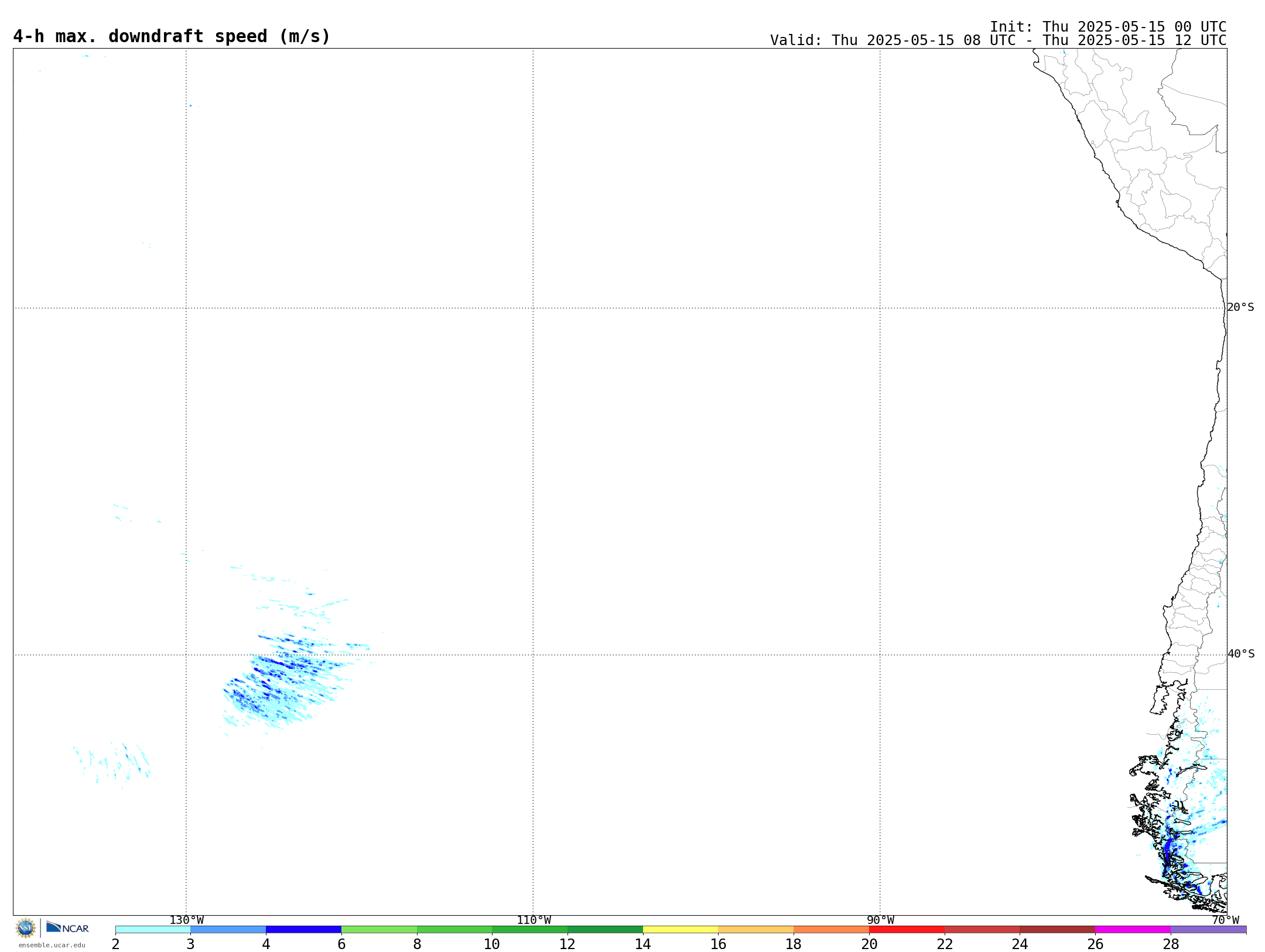Click the colorbar tick label 2
The image size is (1265, 952).
pyautogui.click(x=115, y=944)
